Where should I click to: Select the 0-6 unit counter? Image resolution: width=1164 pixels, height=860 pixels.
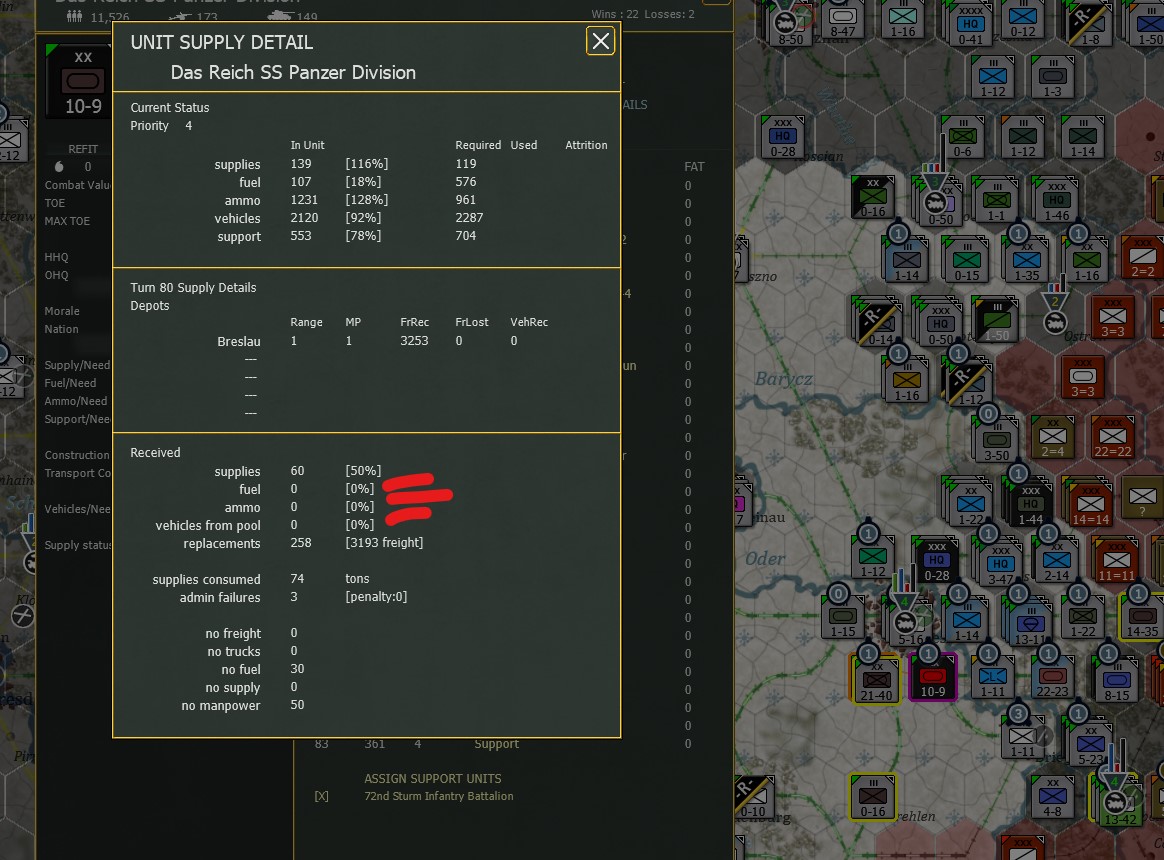click(x=962, y=138)
